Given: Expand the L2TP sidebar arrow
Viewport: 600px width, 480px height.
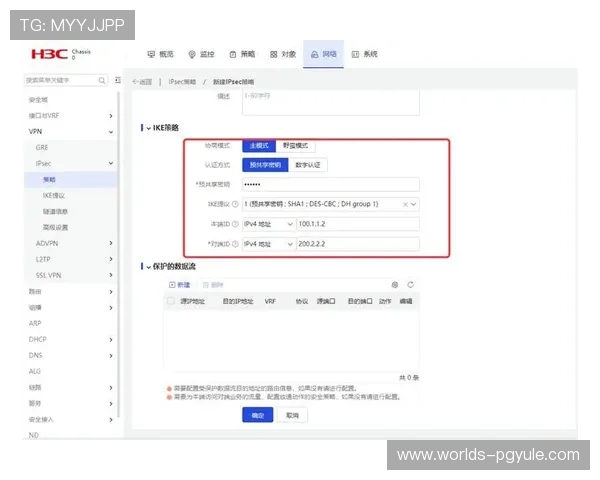Looking at the screenshot, I should (111, 259).
